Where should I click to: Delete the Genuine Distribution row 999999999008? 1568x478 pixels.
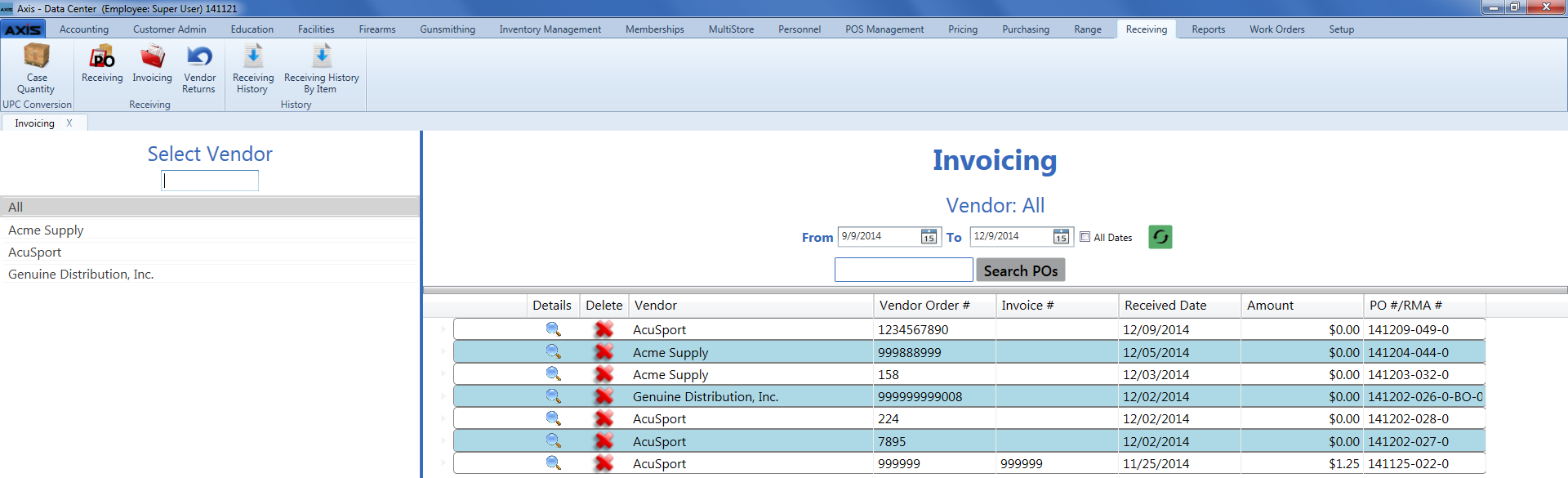[x=604, y=395]
